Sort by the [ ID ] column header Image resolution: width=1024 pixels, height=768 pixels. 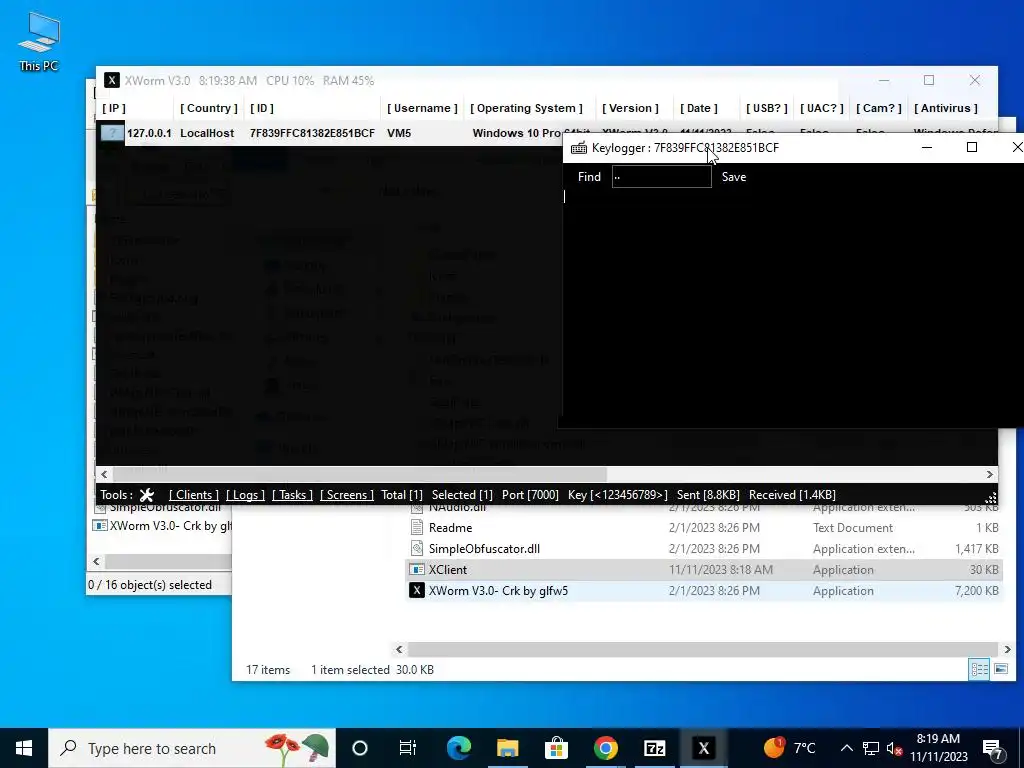point(262,108)
